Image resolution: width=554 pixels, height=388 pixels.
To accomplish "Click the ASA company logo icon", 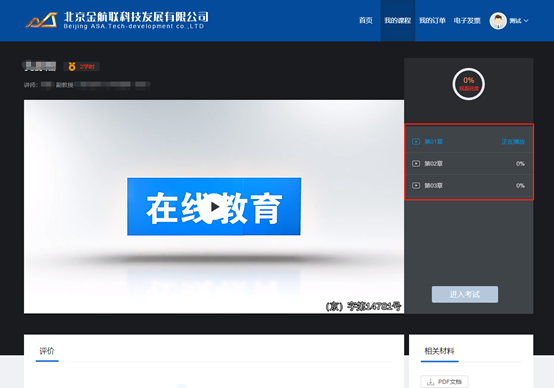I will click(42, 20).
